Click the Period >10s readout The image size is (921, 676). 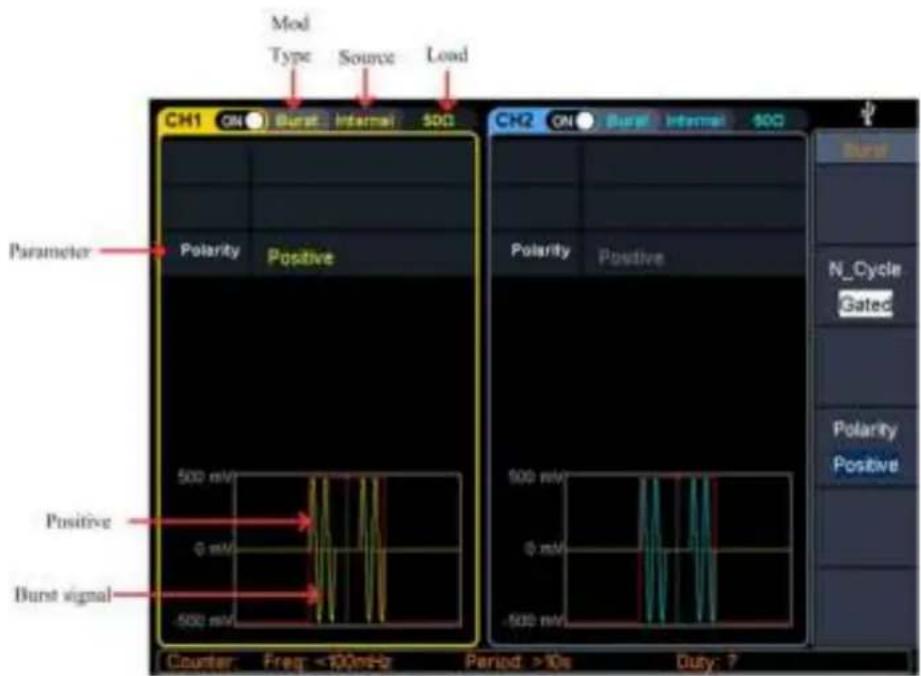(x=518, y=662)
